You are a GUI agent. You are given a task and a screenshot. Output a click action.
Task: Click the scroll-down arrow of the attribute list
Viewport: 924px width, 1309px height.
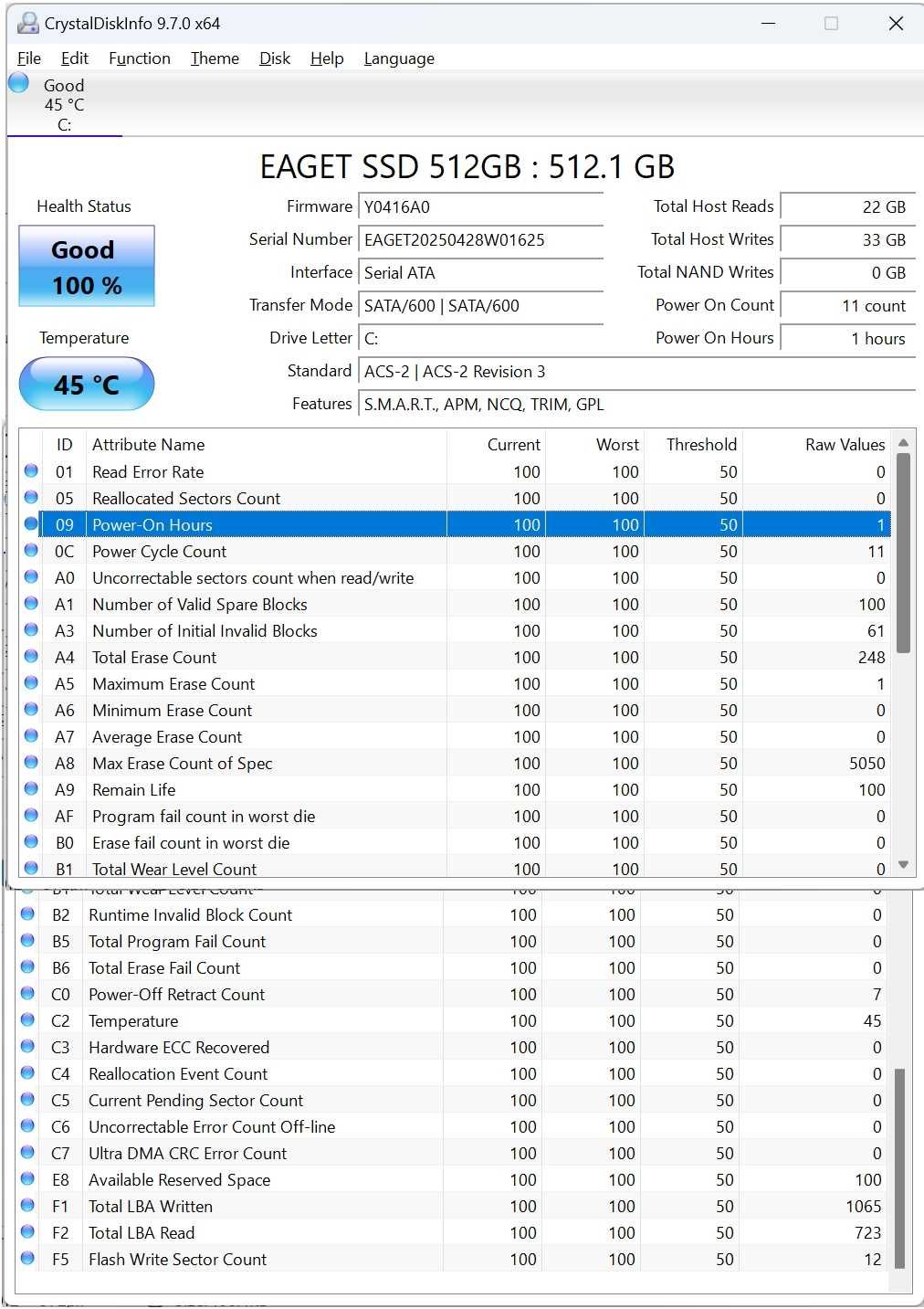click(x=904, y=864)
